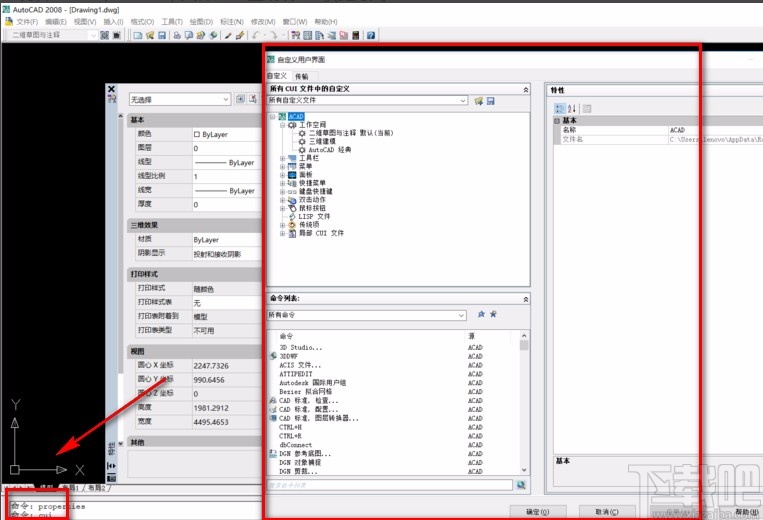Click the New drawing icon in toolbar
763x520 pixels.
(x=138, y=35)
